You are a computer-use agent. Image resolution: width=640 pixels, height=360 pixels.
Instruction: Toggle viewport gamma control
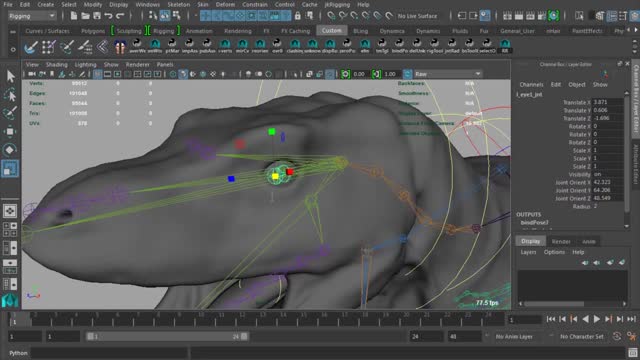[376, 74]
